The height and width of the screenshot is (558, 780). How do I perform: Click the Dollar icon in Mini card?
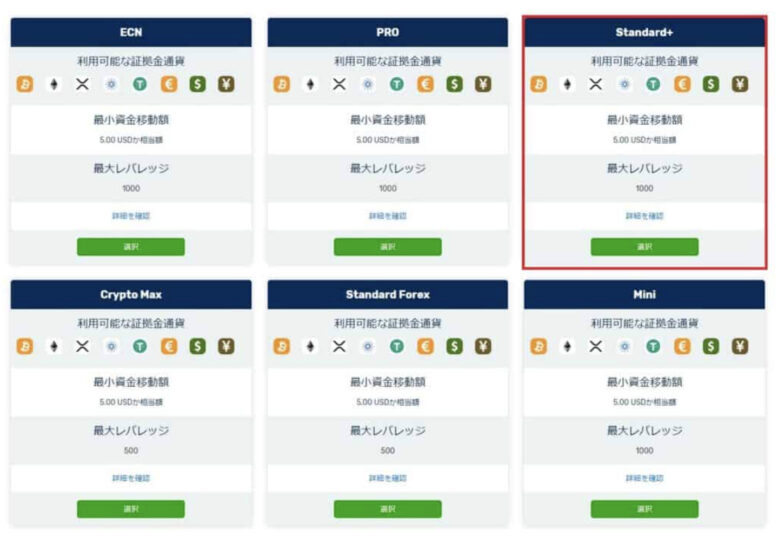click(711, 346)
